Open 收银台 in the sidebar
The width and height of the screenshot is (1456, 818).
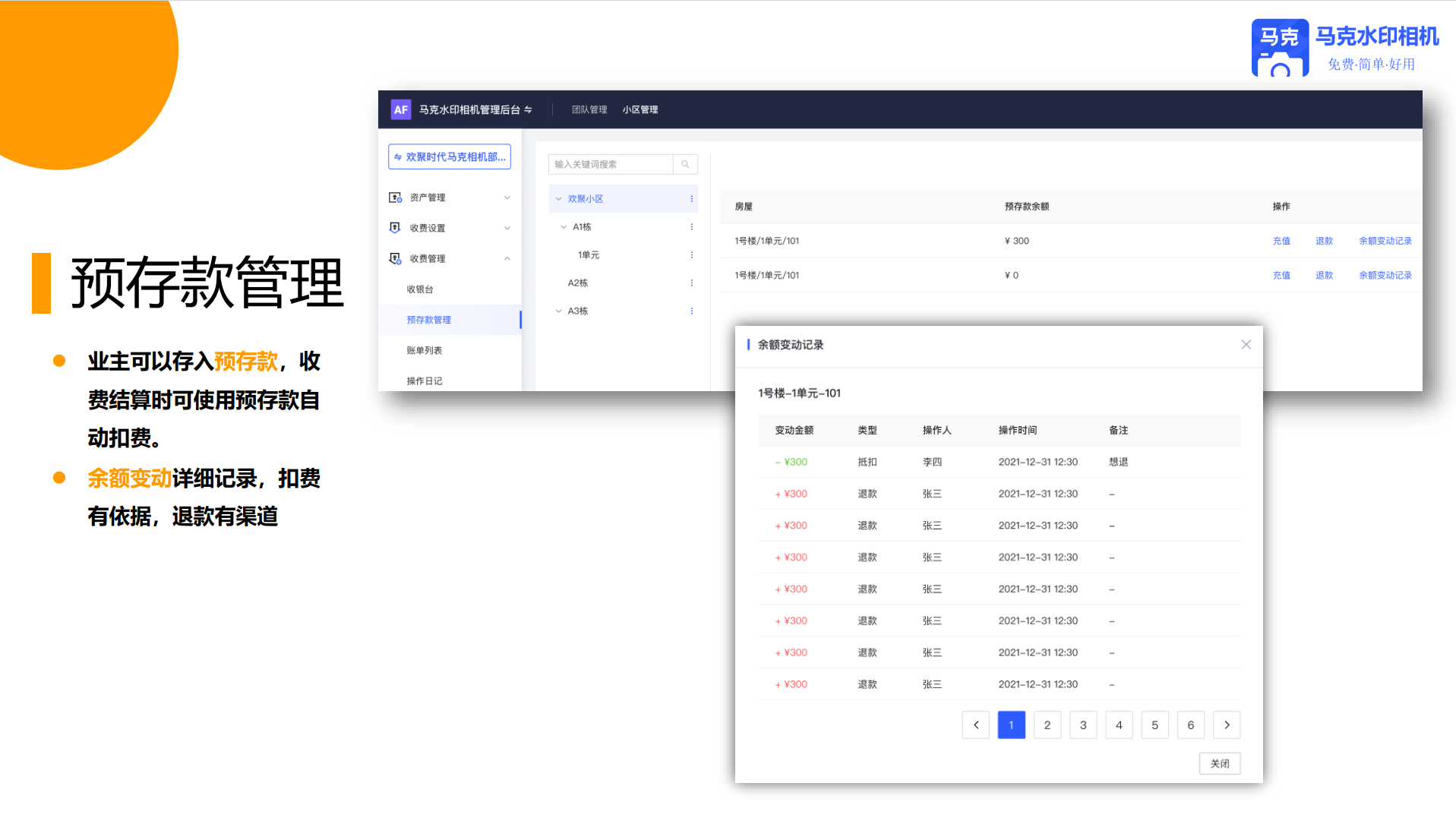420,289
